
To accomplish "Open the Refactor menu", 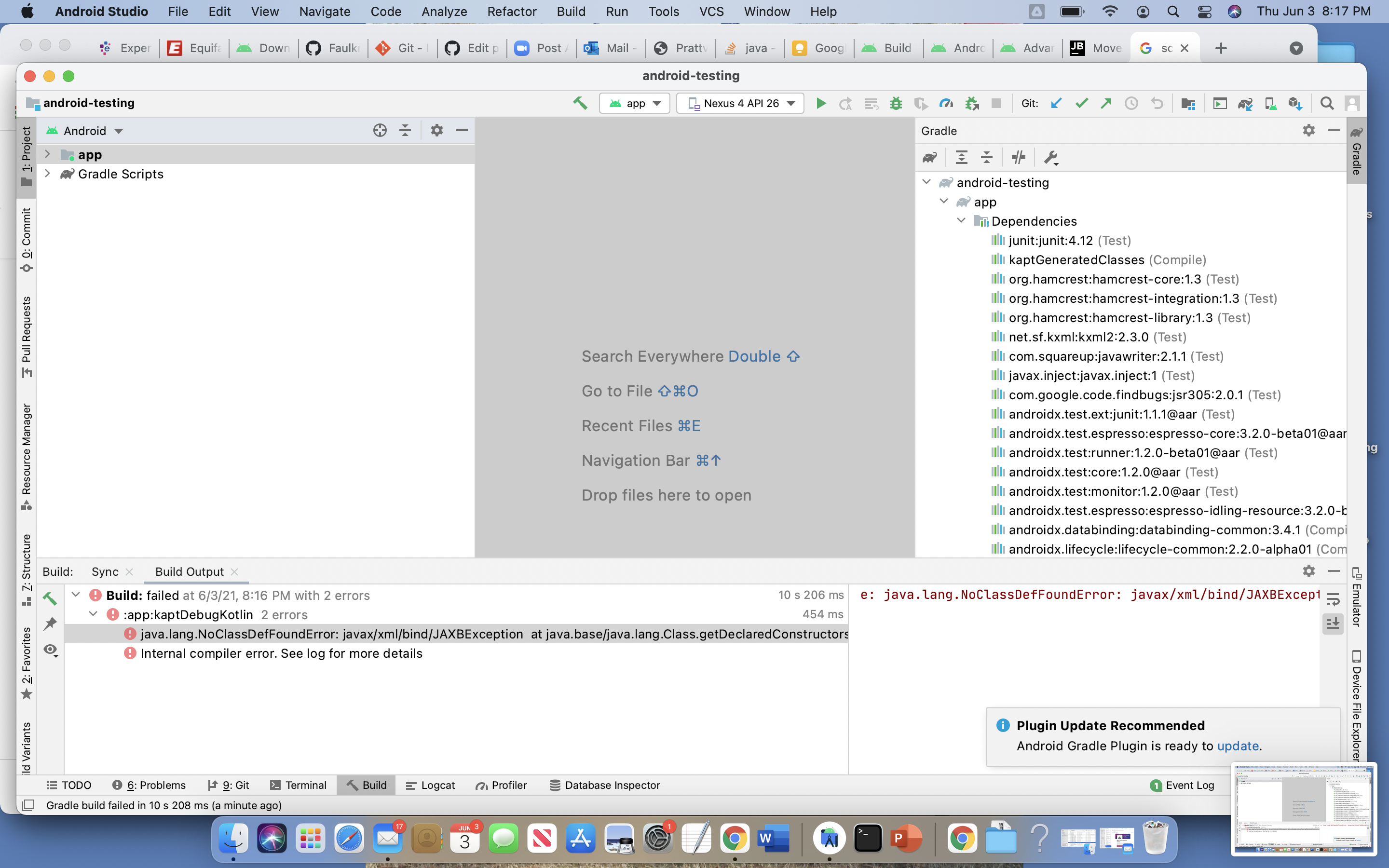I will (x=511, y=12).
